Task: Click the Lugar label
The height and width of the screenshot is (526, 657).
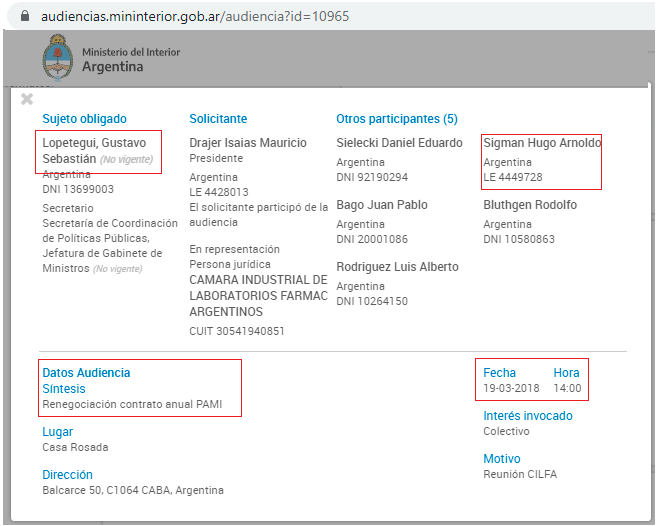Action: click(x=57, y=432)
